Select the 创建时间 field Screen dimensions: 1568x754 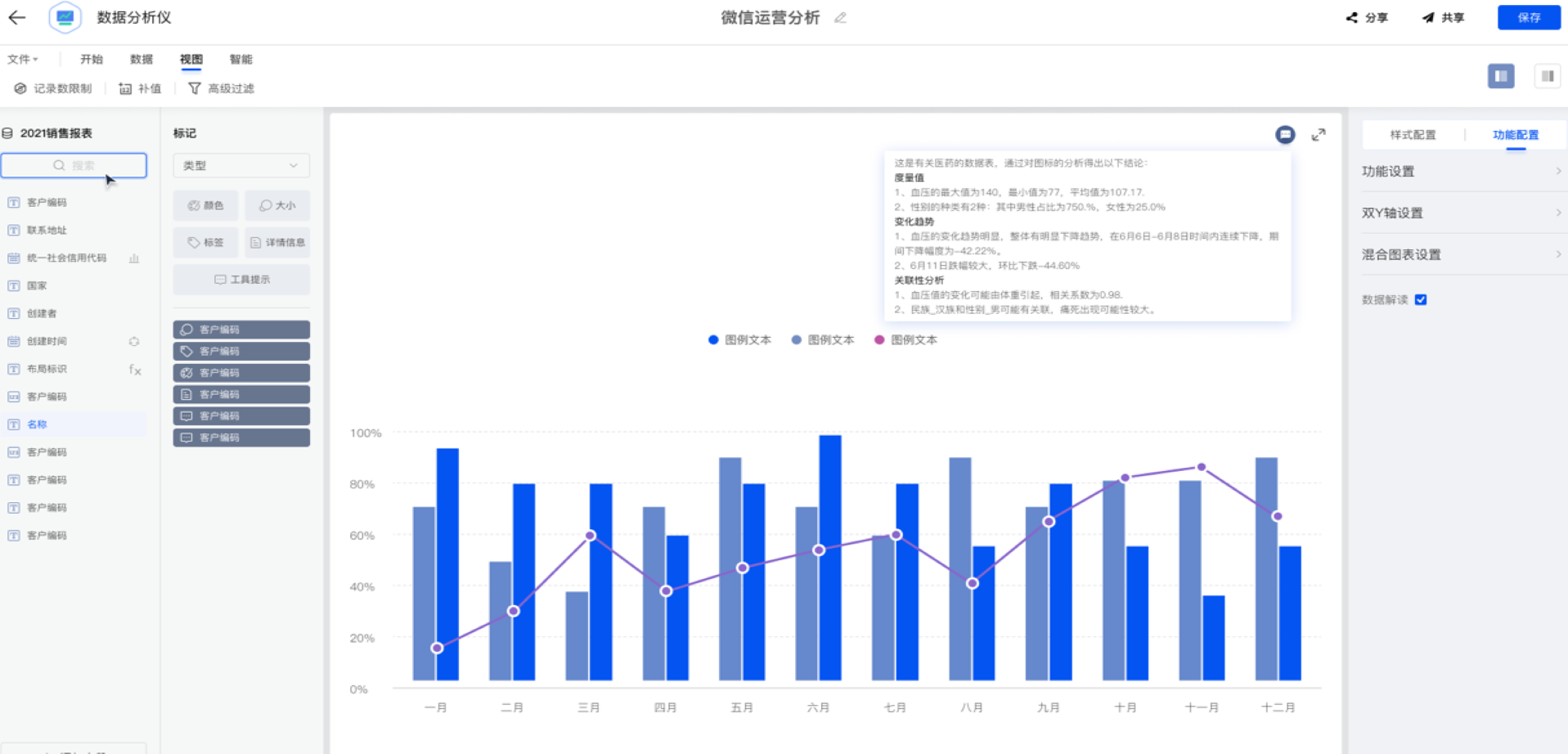[47, 341]
